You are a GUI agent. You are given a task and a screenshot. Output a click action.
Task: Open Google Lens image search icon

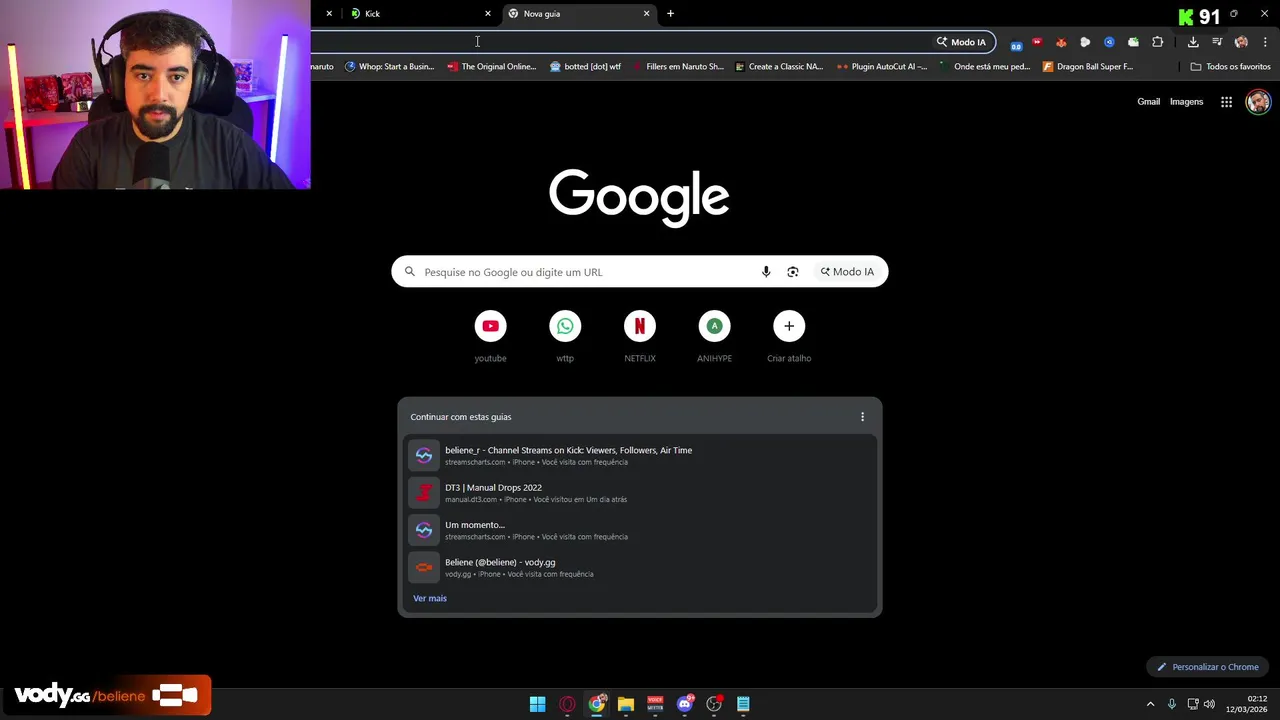coord(793,272)
